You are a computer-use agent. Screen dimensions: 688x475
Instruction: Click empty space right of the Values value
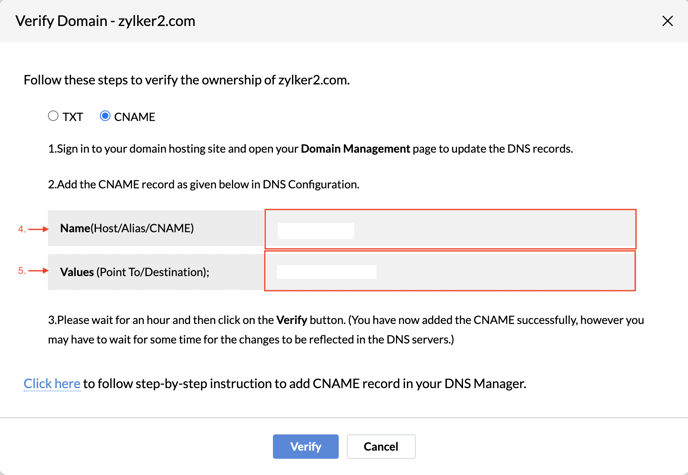pos(510,272)
